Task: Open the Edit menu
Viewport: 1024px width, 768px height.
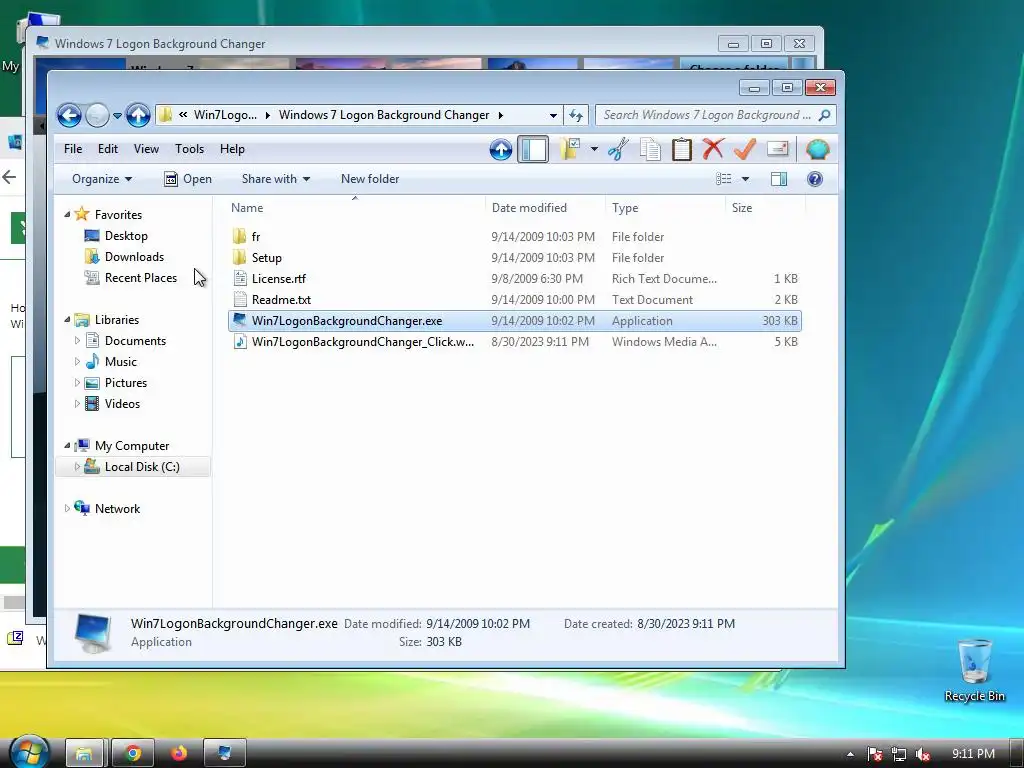Action: (x=108, y=149)
